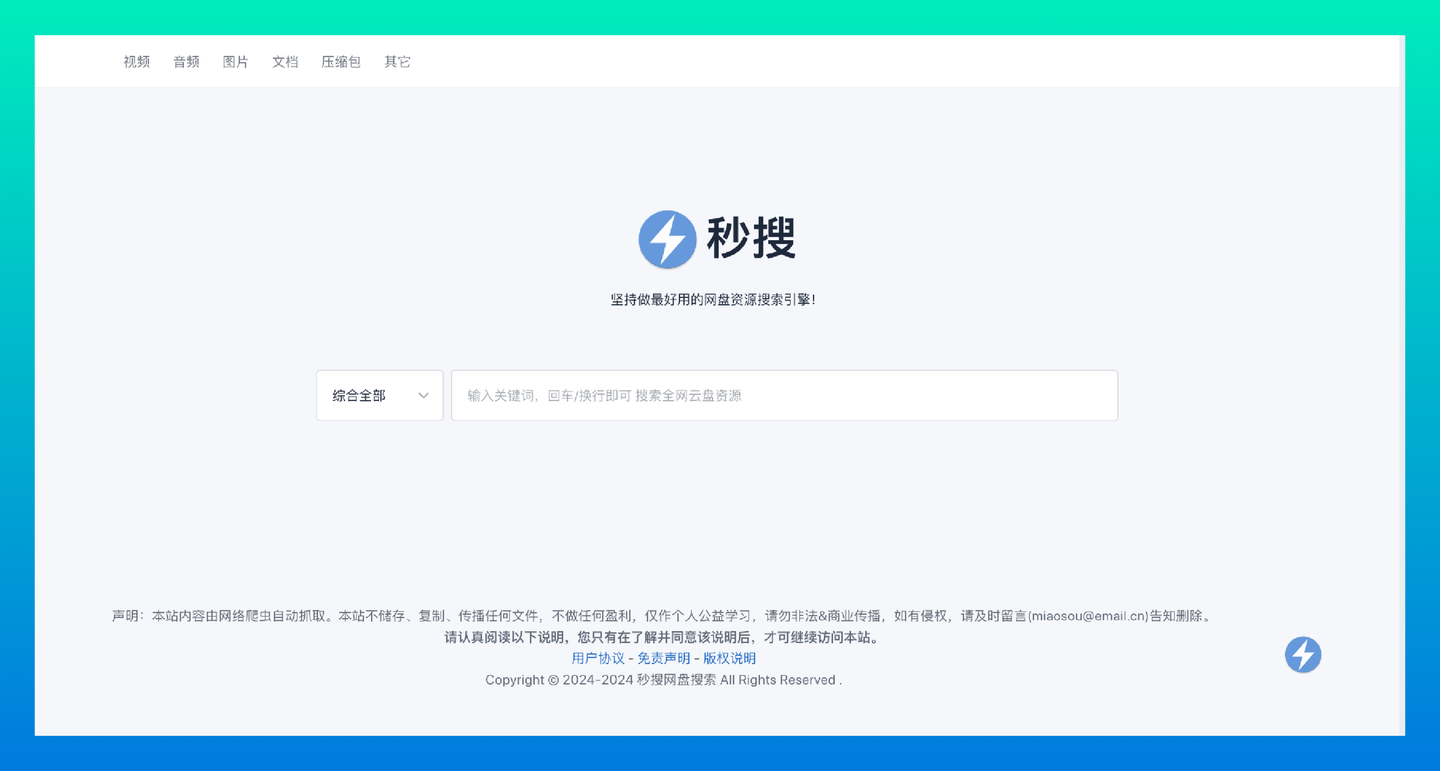This screenshot has height=771, width=1440.
Task: Select the 图片 navigation item
Action: coord(236,62)
